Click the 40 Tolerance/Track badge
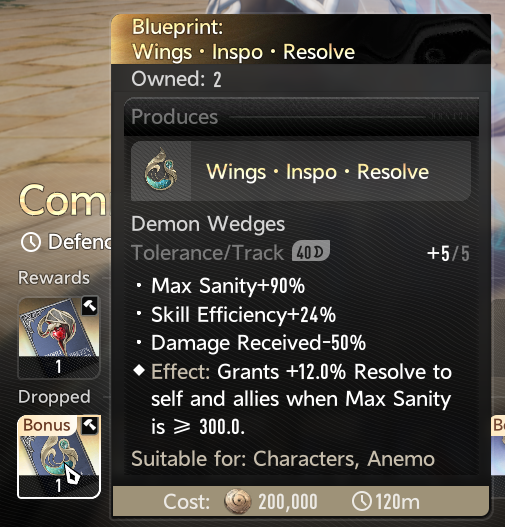Viewport: 505px width, 527px height. (310, 251)
